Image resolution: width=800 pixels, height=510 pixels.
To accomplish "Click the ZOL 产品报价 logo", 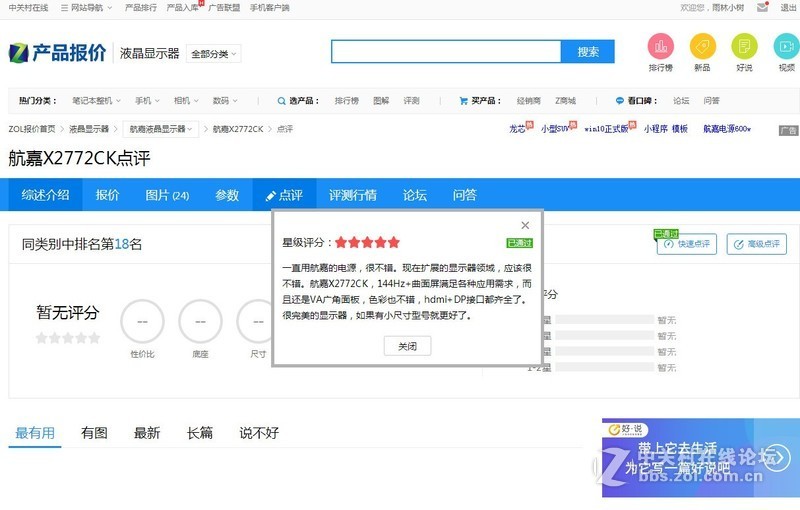I will click(57, 53).
